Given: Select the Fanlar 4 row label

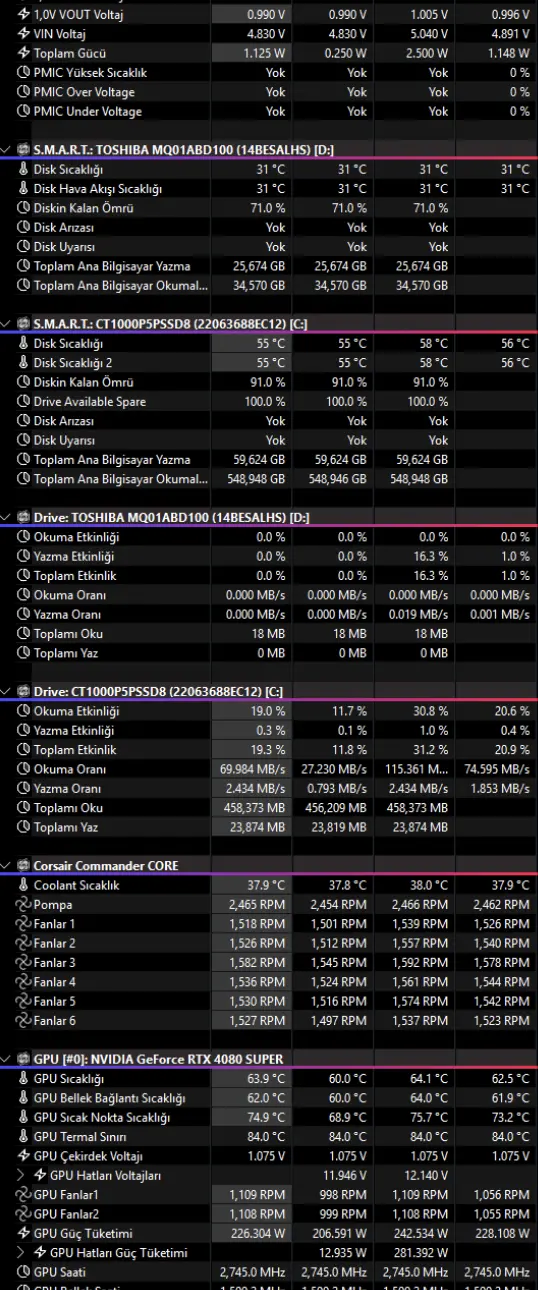Looking at the screenshot, I should pos(54,982).
